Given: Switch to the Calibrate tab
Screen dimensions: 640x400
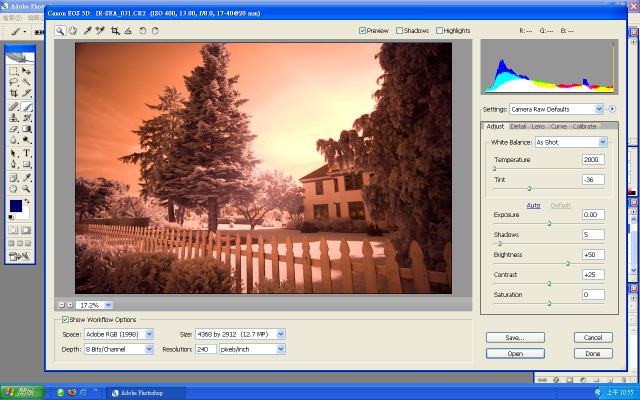Looking at the screenshot, I should (x=584, y=127).
